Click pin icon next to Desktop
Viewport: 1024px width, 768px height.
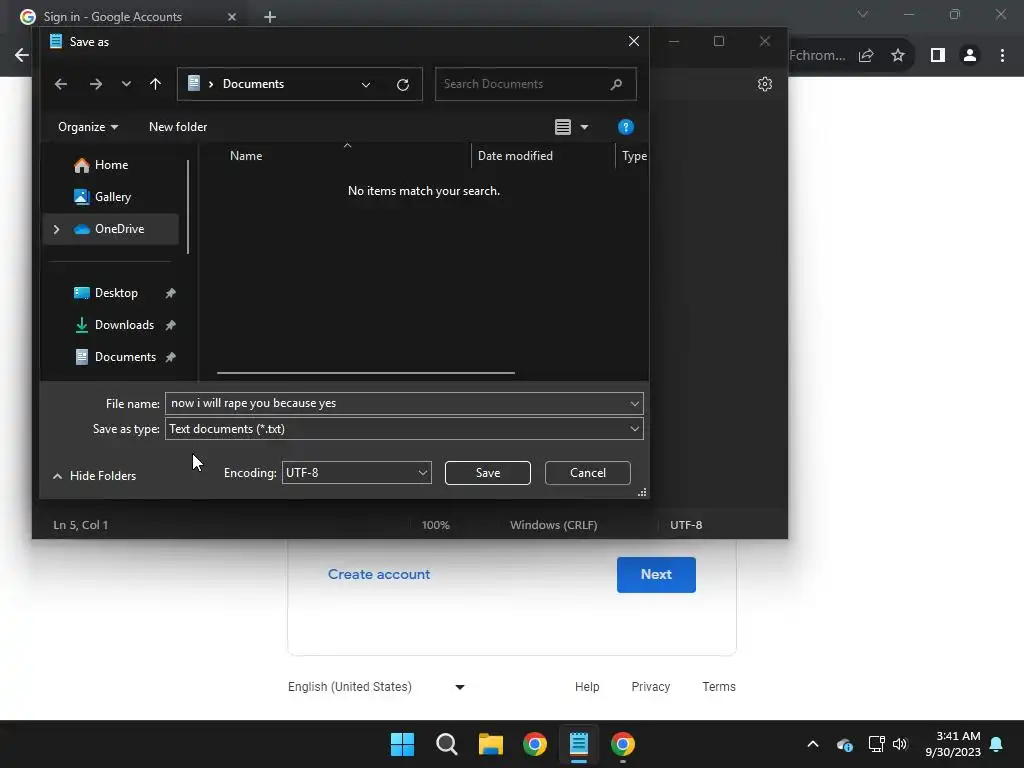tap(170, 293)
